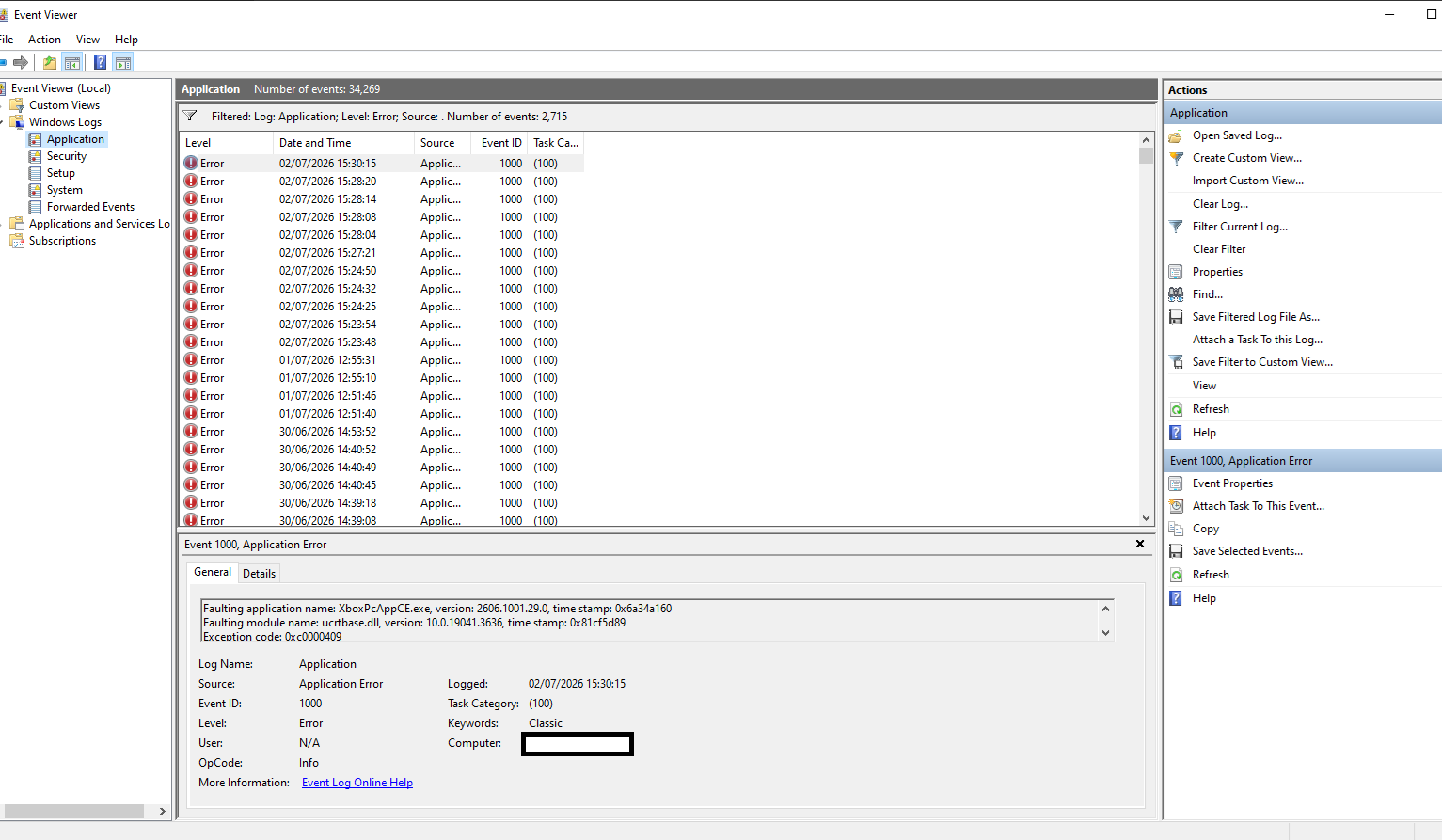Select Custom Views in console tree
This screenshot has width=1442, height=840.
[64, 105]
